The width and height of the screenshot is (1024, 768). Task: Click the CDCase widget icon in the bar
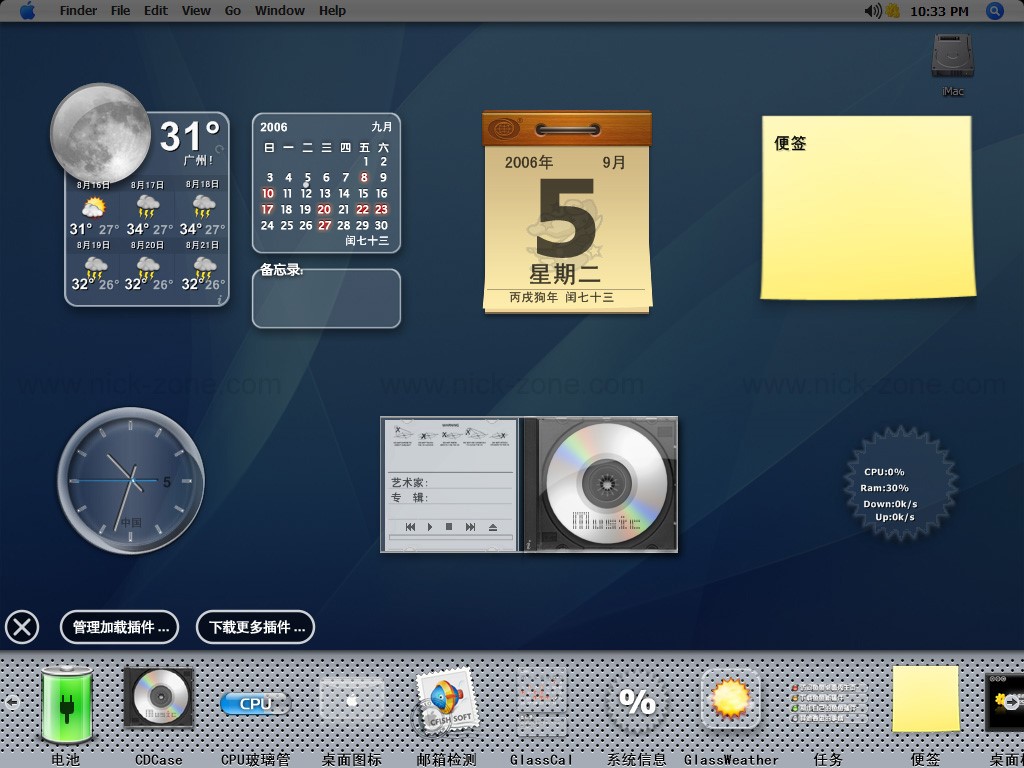click(158, 698)
